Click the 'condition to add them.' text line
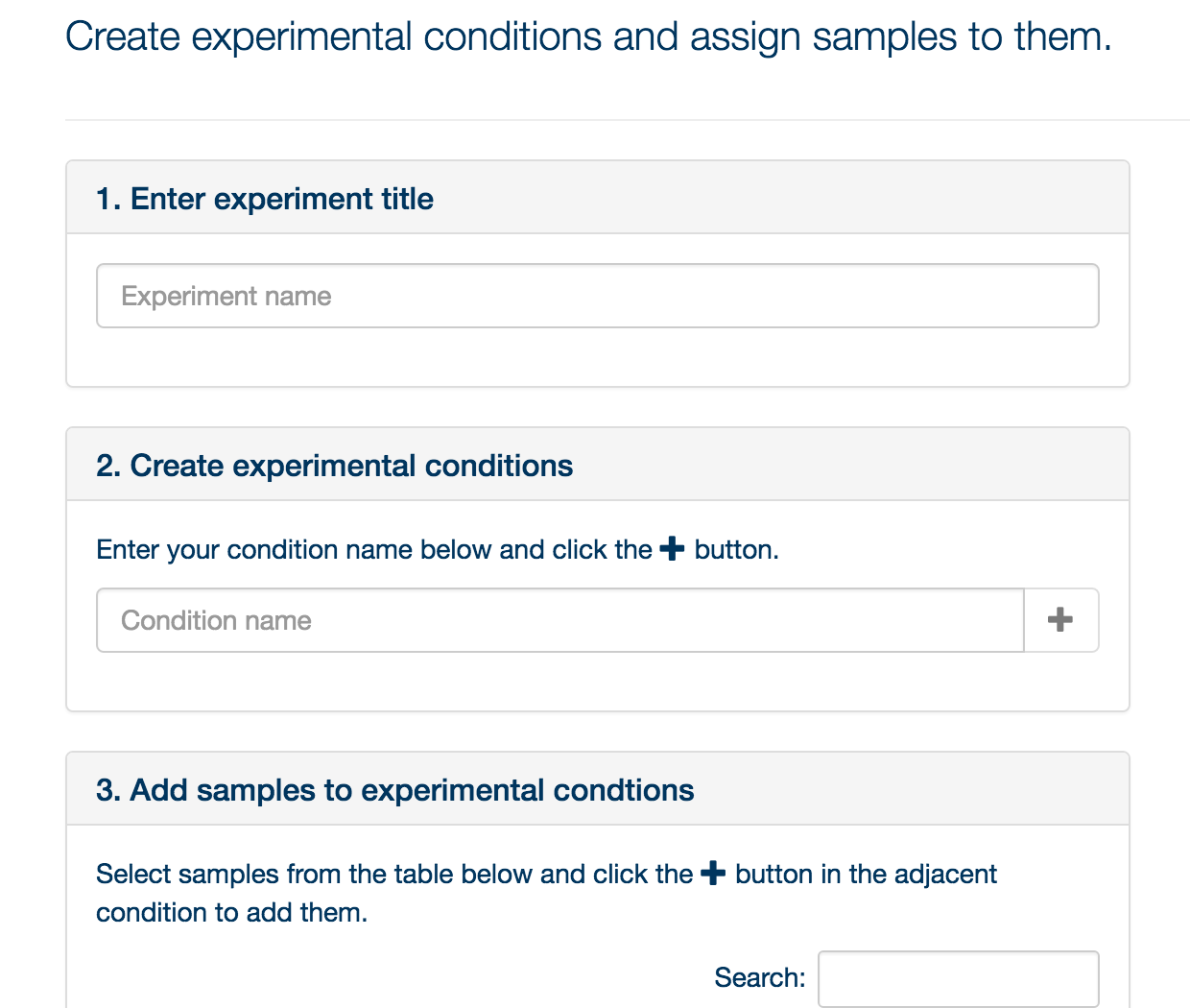The image size is (1190, 1008). coord(231,912)
